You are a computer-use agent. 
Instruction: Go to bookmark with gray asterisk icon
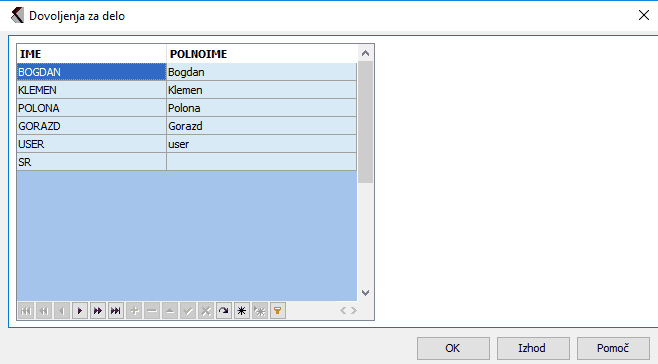pyautogui.click(x=260, y=311)
